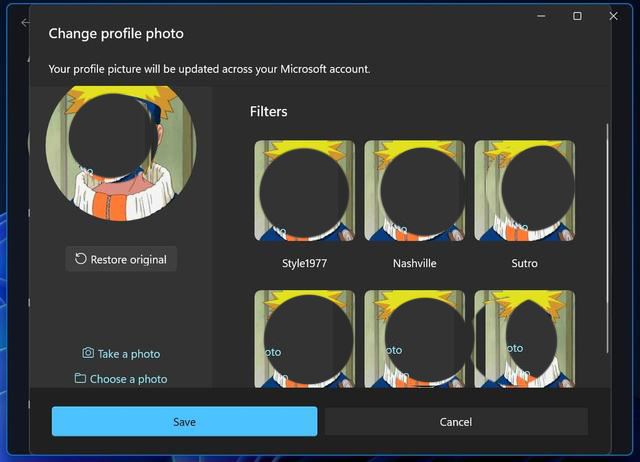Click the circular profile photo preview

click(121, 145)
